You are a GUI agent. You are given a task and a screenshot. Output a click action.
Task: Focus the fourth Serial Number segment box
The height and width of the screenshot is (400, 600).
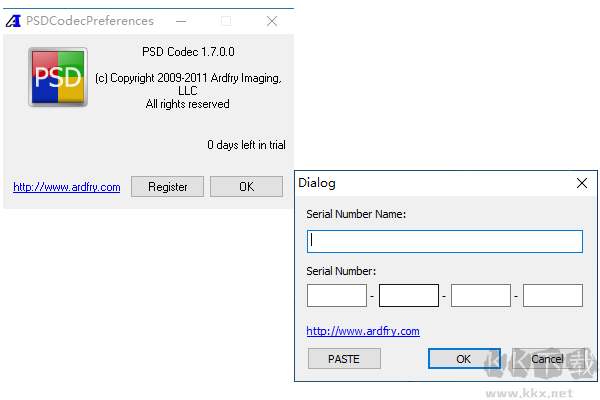click(553, 295)
